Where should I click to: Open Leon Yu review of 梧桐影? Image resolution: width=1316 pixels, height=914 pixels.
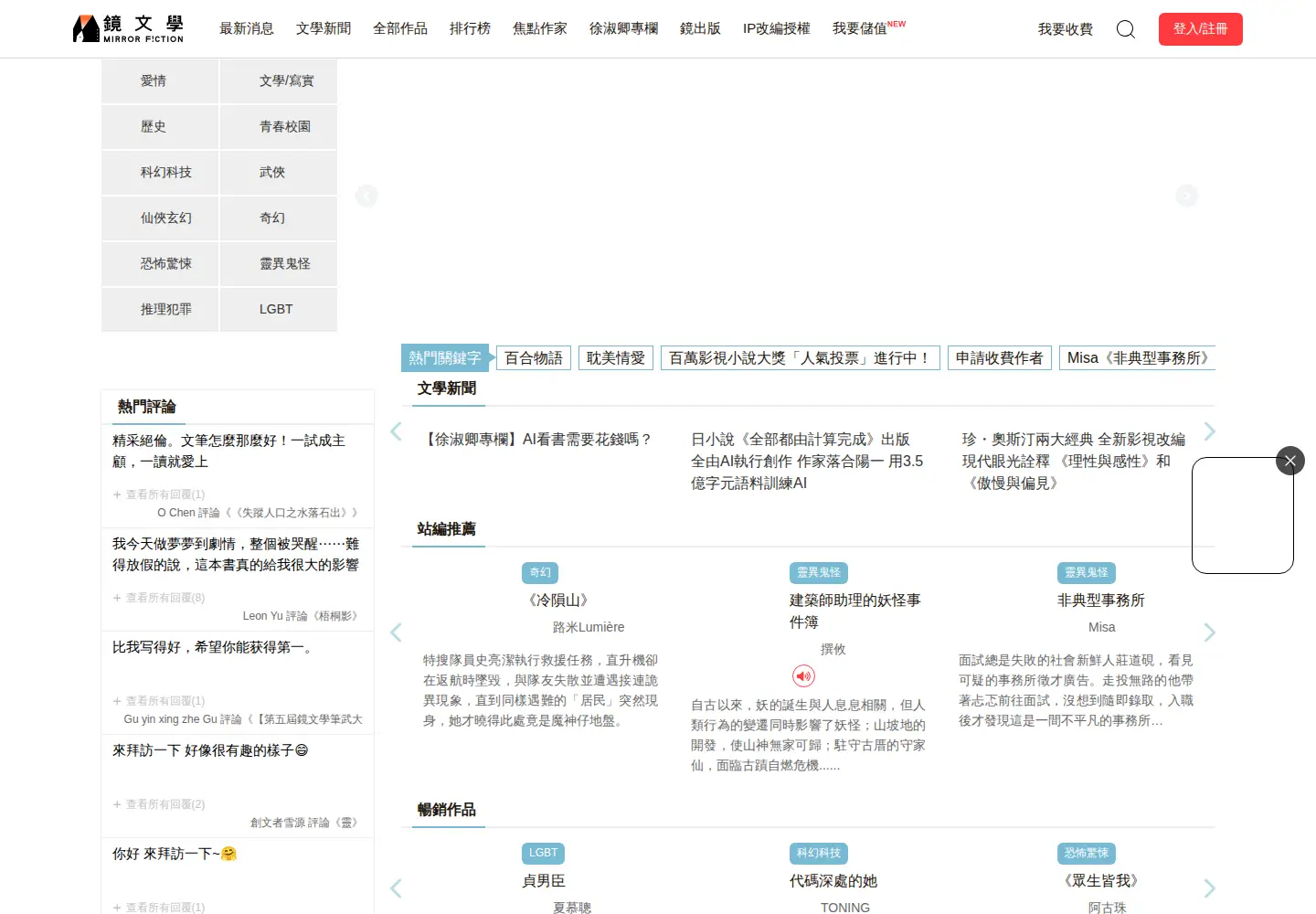coord(301,616)
